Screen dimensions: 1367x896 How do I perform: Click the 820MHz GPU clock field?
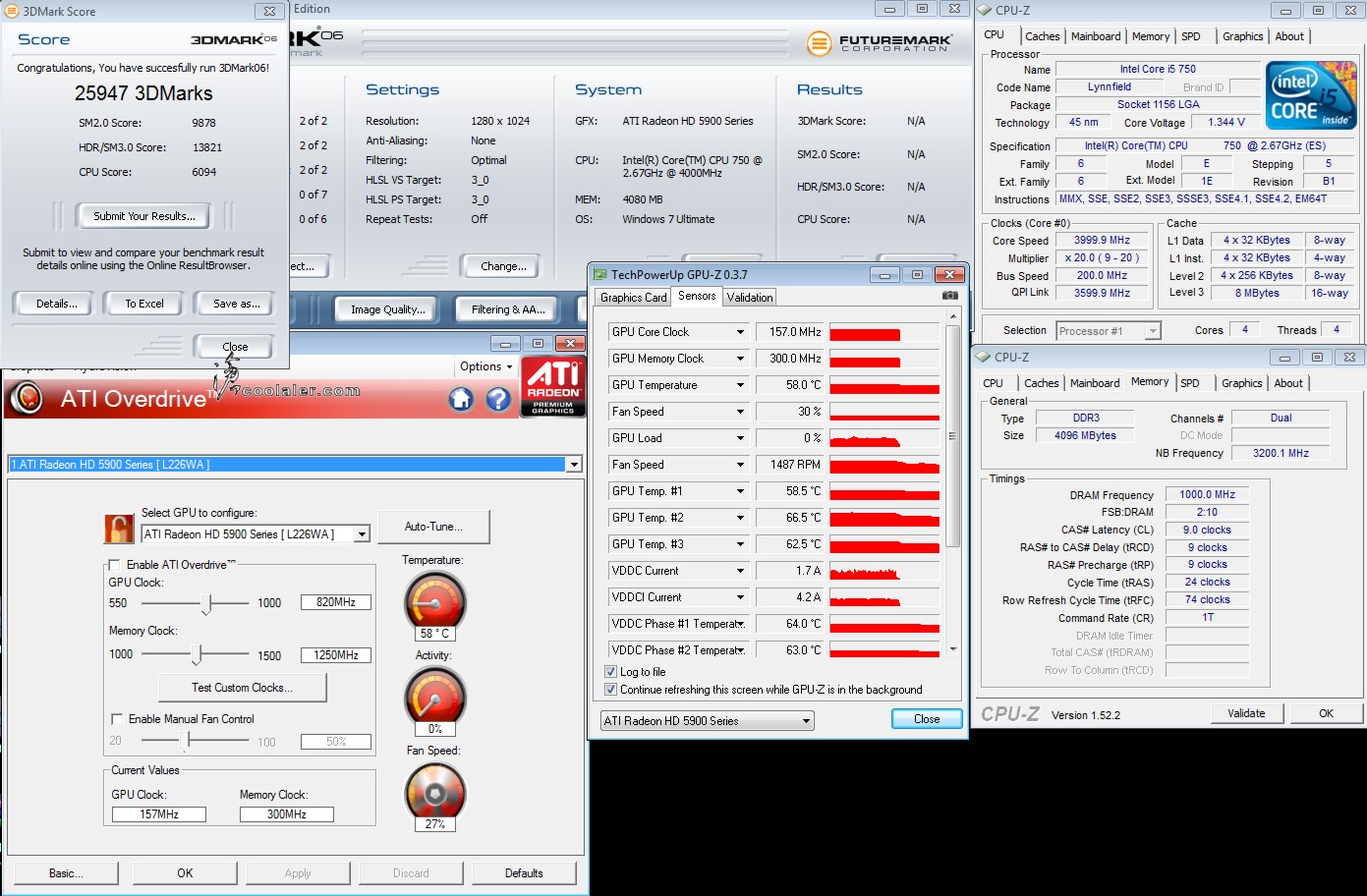click(x=336, y=602)
